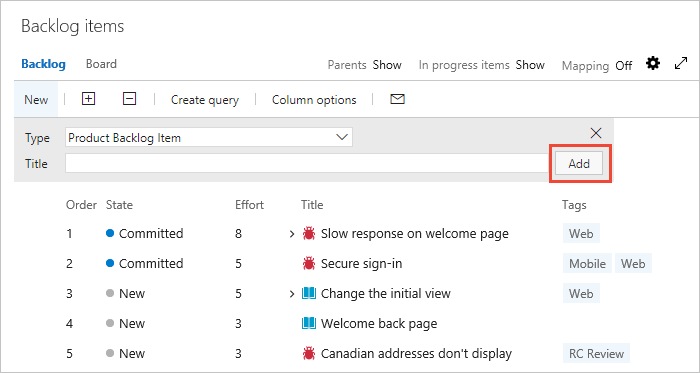Click effort value 8 in row 1
Screen dimensions: 700x373
click(x=238, y=233)
